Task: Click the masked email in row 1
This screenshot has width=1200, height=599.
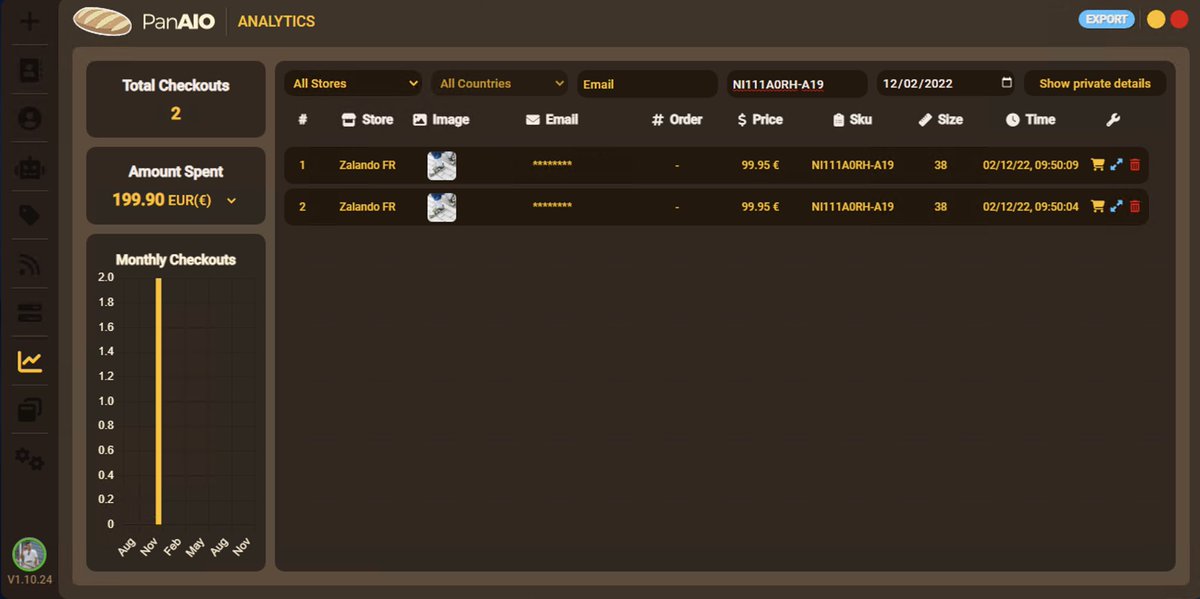Action: [x=552, y=164]
